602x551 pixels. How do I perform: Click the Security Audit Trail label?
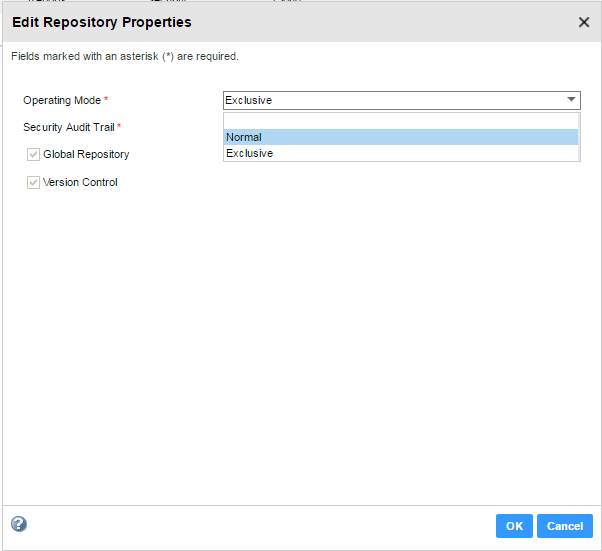(x=68, y=127)
